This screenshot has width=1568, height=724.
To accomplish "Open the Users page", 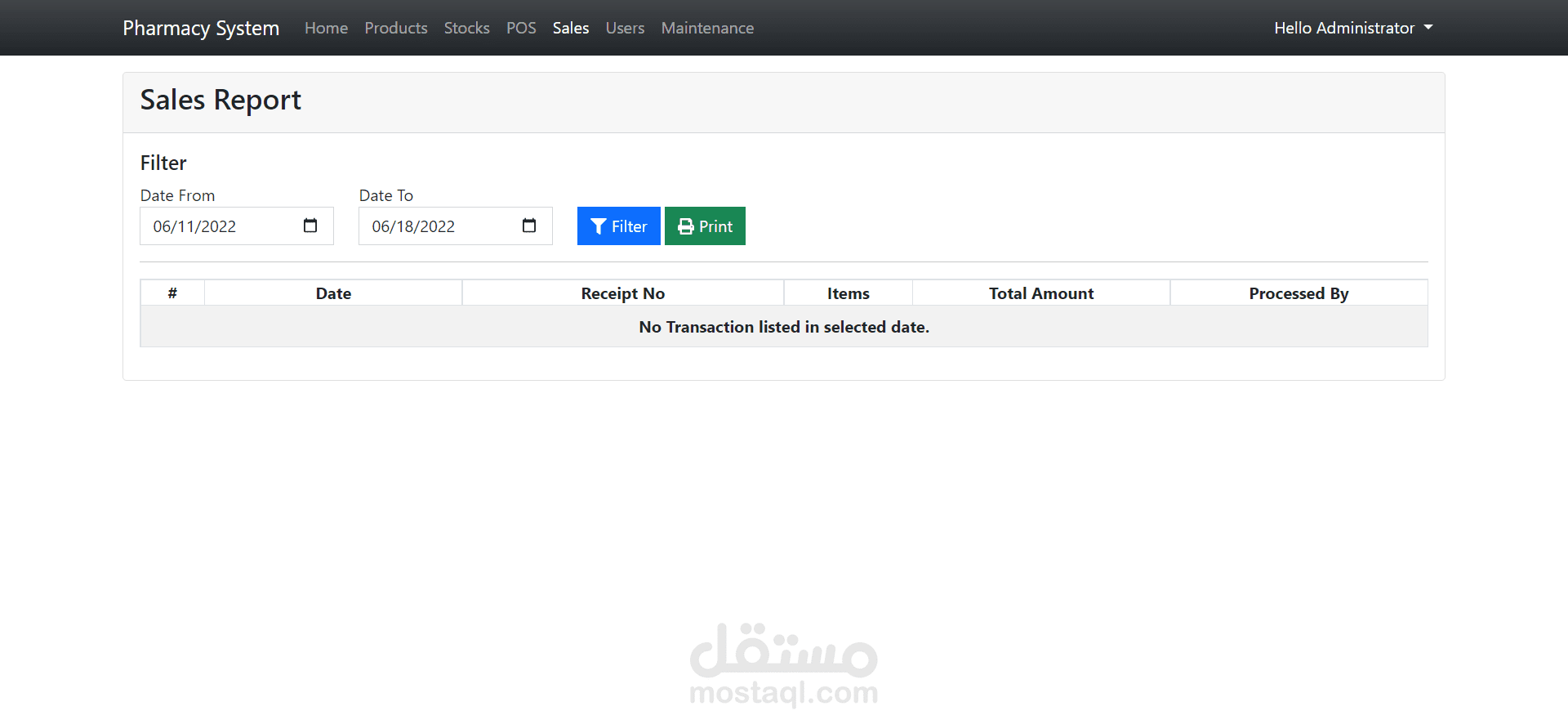I will click(625, 28).
